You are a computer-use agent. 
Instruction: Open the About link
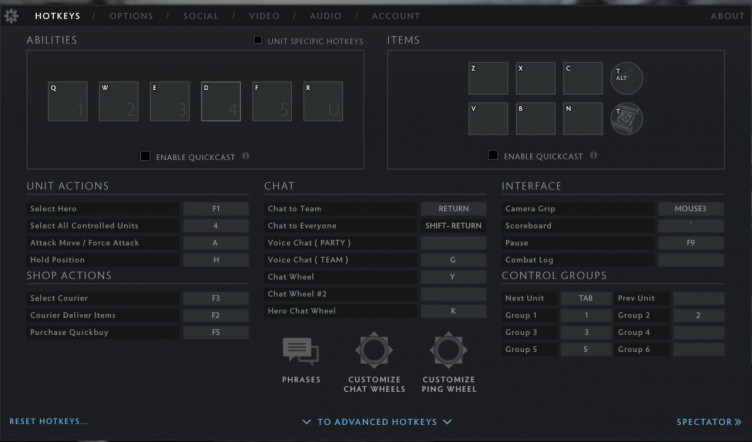[727, 16]
